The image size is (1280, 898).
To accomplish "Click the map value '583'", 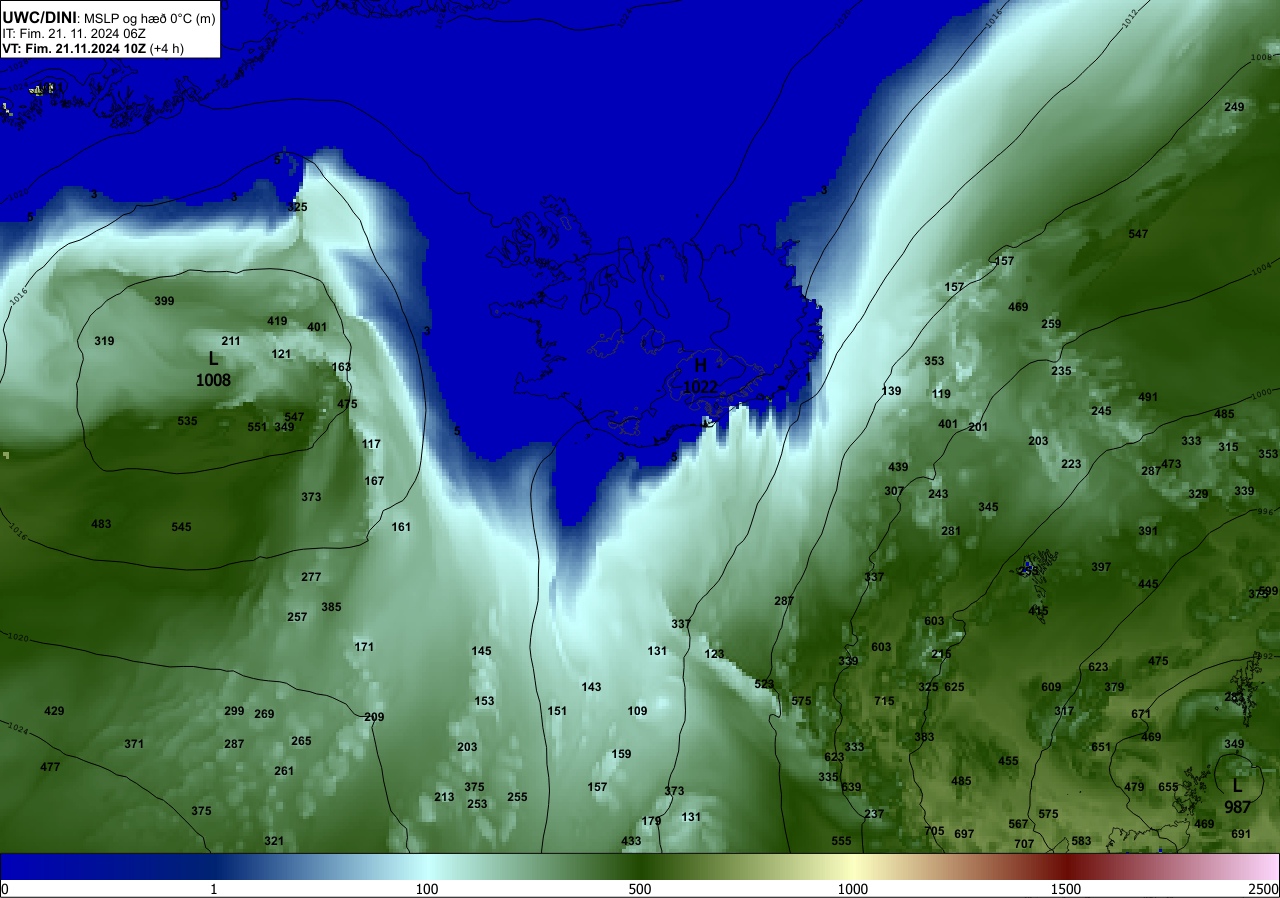I will 1081,841.
